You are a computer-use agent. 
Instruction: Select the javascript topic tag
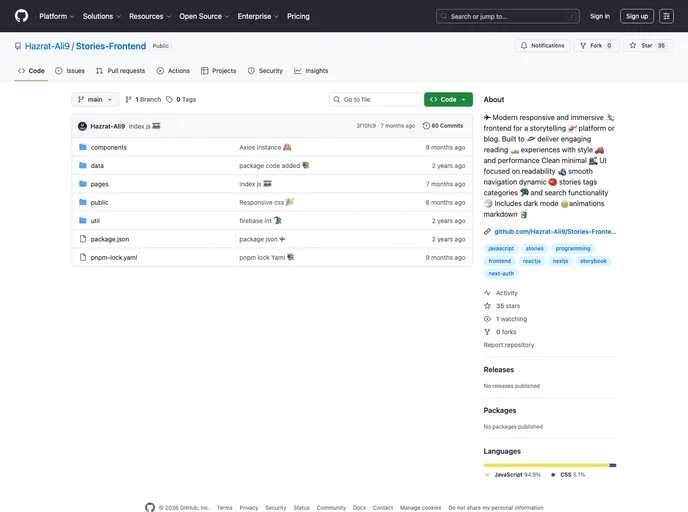501,248
